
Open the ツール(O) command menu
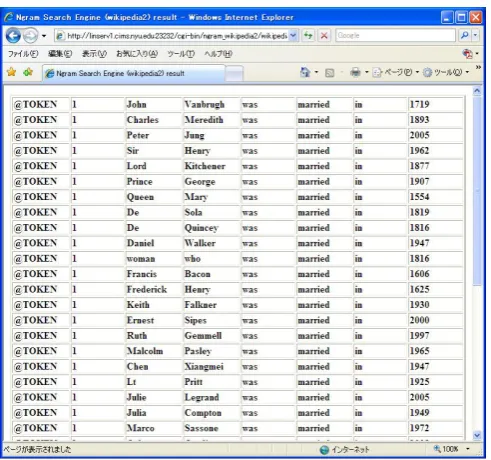(x=446, y=72)
